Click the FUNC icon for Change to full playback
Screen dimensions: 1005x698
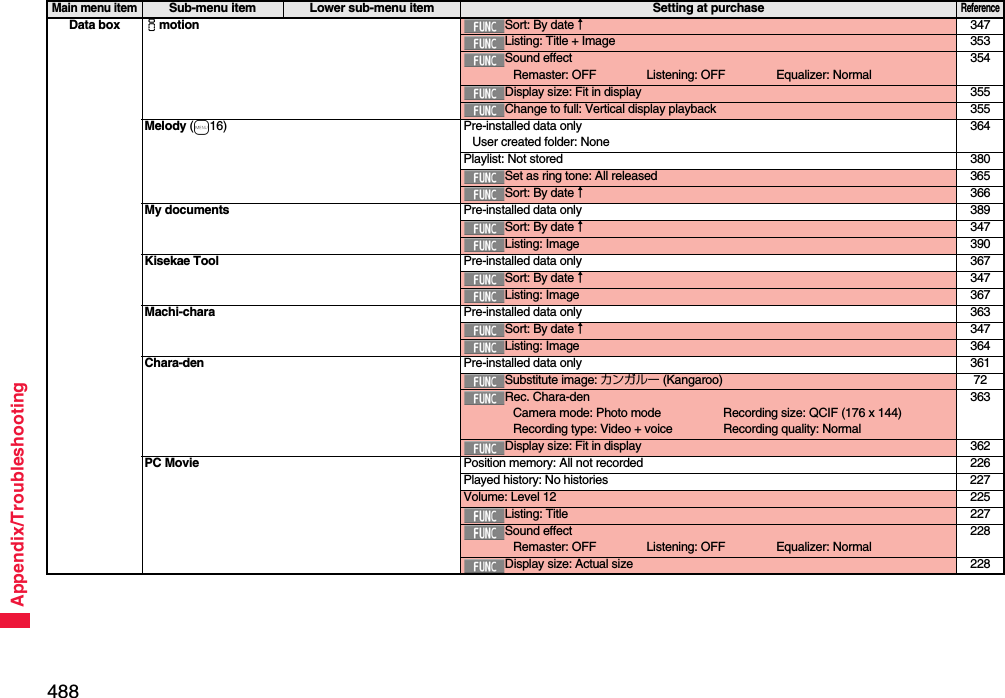tap(484, 109)
